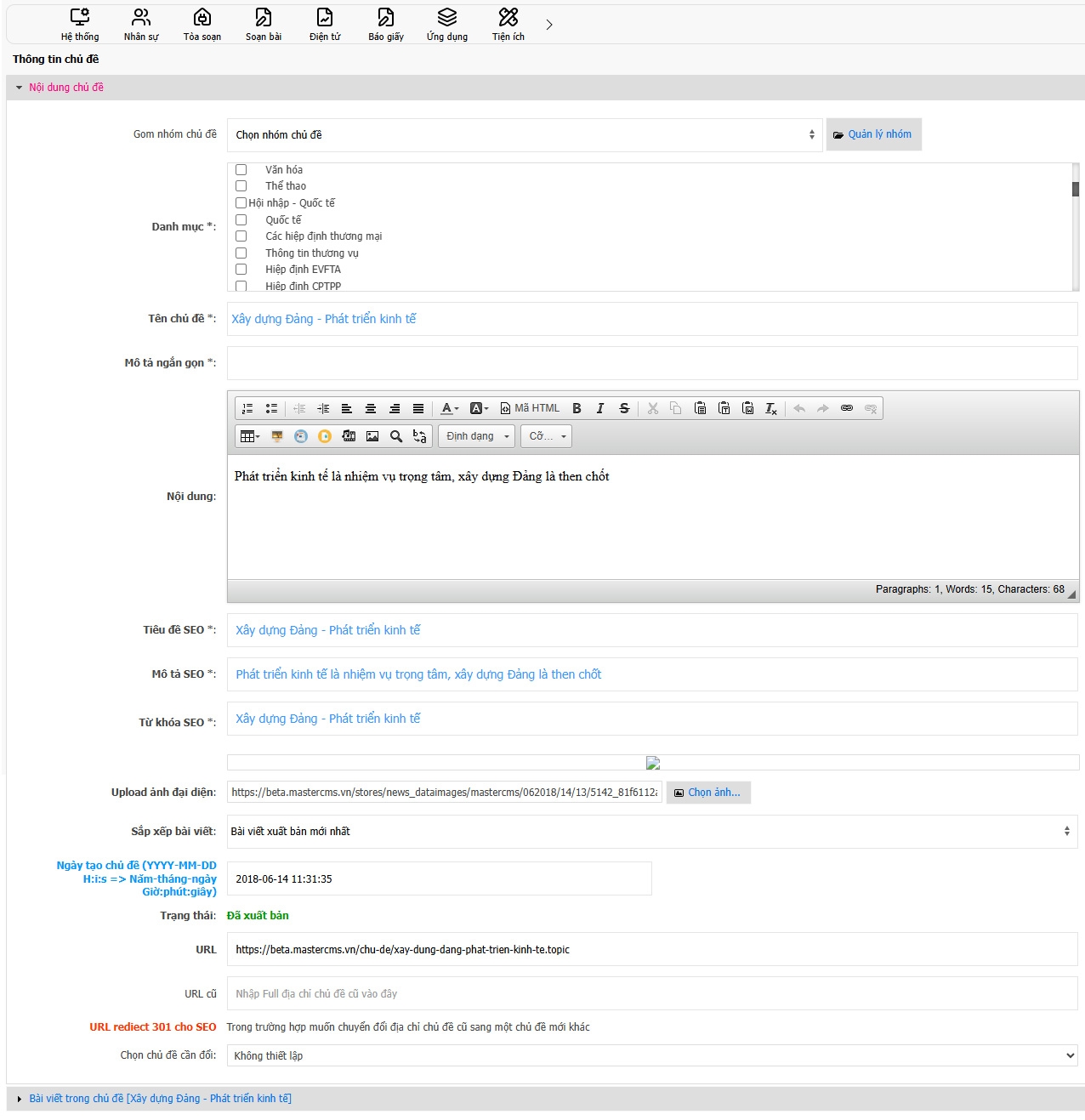
Task: Open the Tòa soạn menu
Action: pos(202,25)
